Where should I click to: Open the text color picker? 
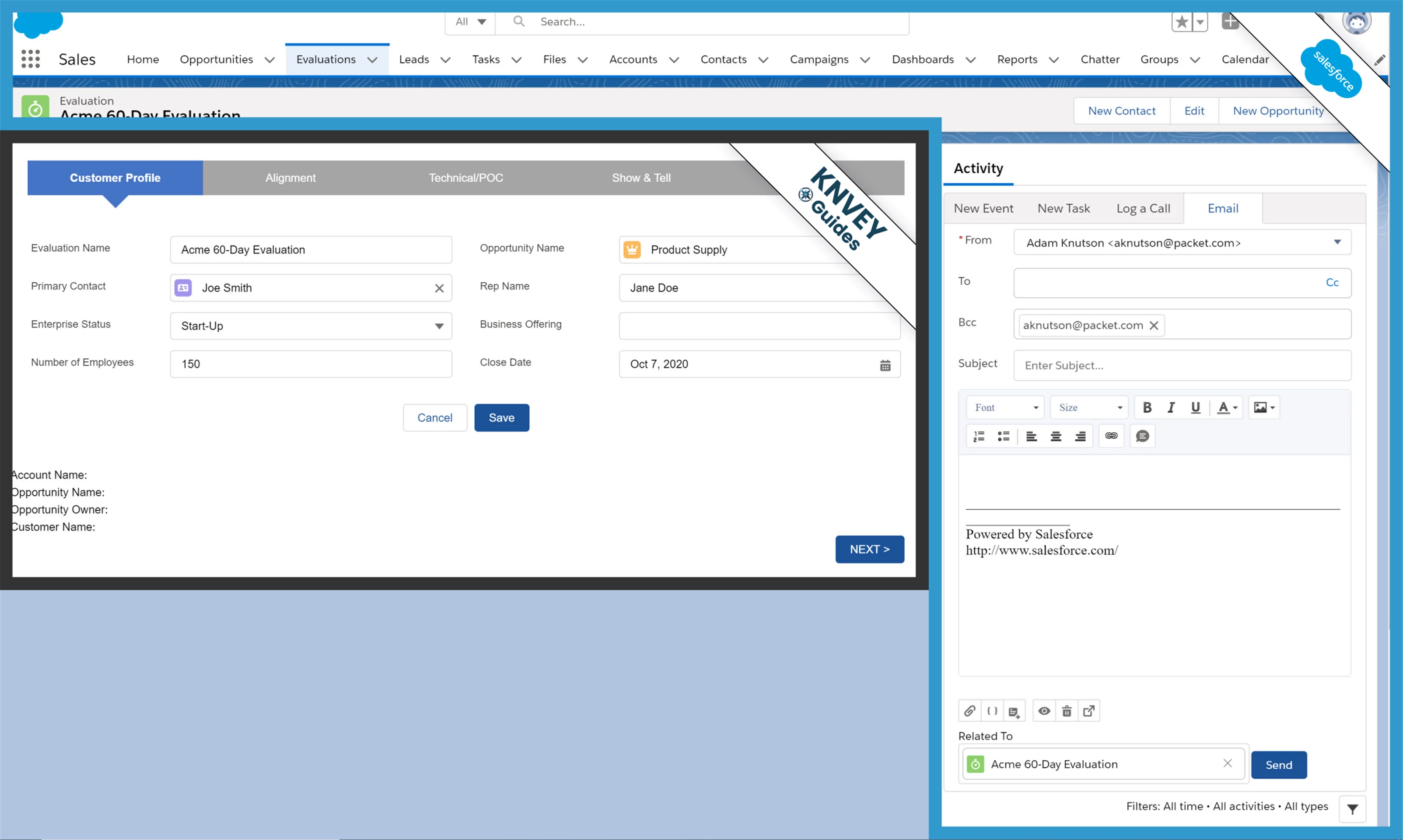tap(1227, 408)
